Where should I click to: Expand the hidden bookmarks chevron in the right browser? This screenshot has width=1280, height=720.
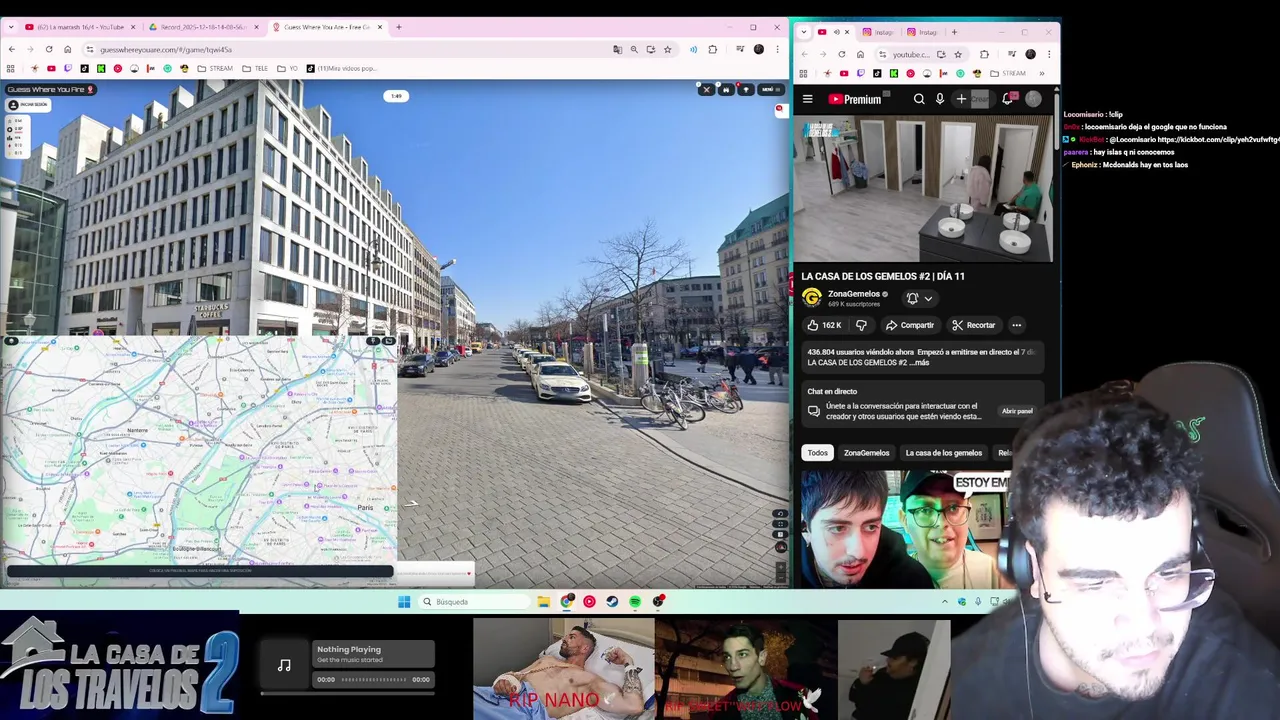1041,73
